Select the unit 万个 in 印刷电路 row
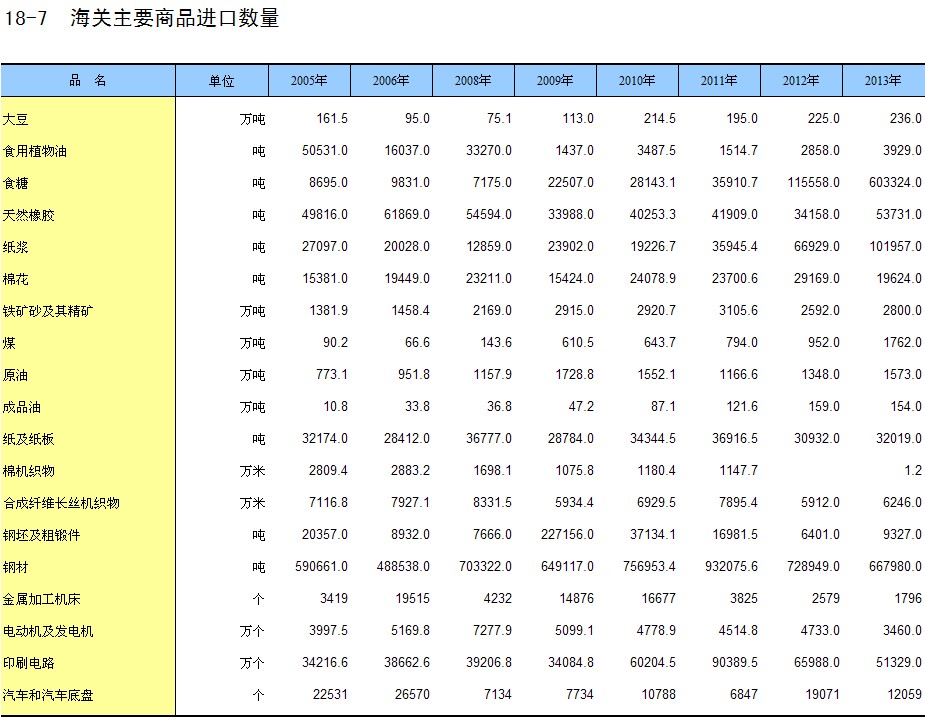Image resolution: width=925 pixels, height=717 pixels. [x=252, y=663]
